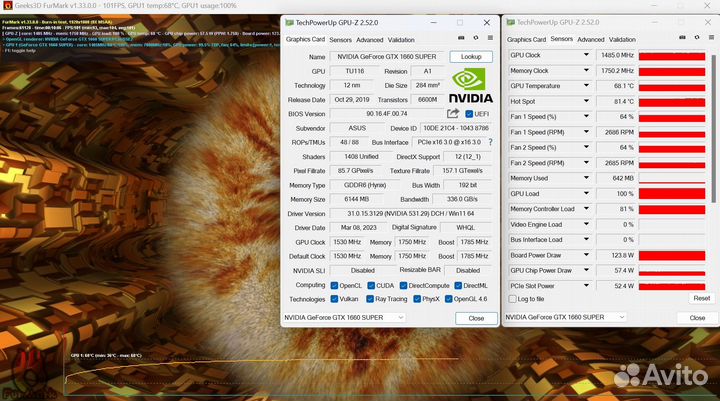
Task: Open the Fan 2 Speed (RPM) dropdown
Action: 586,163
